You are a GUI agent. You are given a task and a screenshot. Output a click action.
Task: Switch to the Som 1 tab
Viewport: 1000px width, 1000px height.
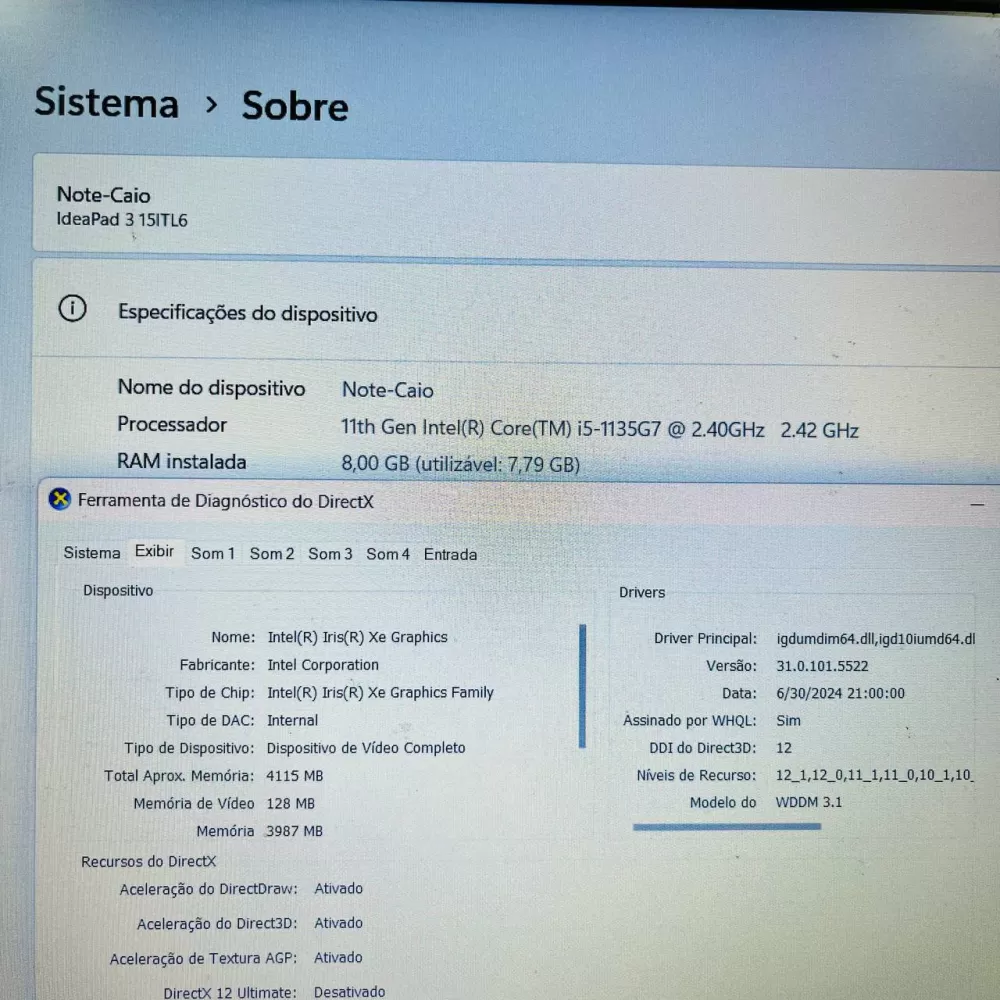[213, 554]
